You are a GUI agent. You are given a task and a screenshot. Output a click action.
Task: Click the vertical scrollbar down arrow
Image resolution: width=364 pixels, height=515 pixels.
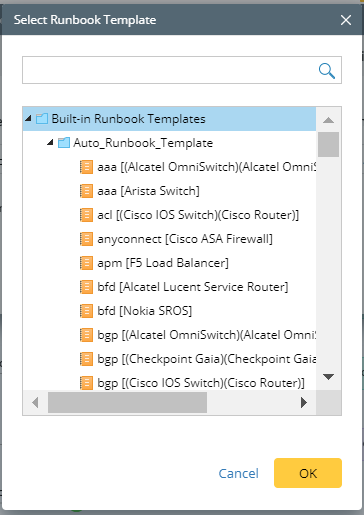coord(328,377)
